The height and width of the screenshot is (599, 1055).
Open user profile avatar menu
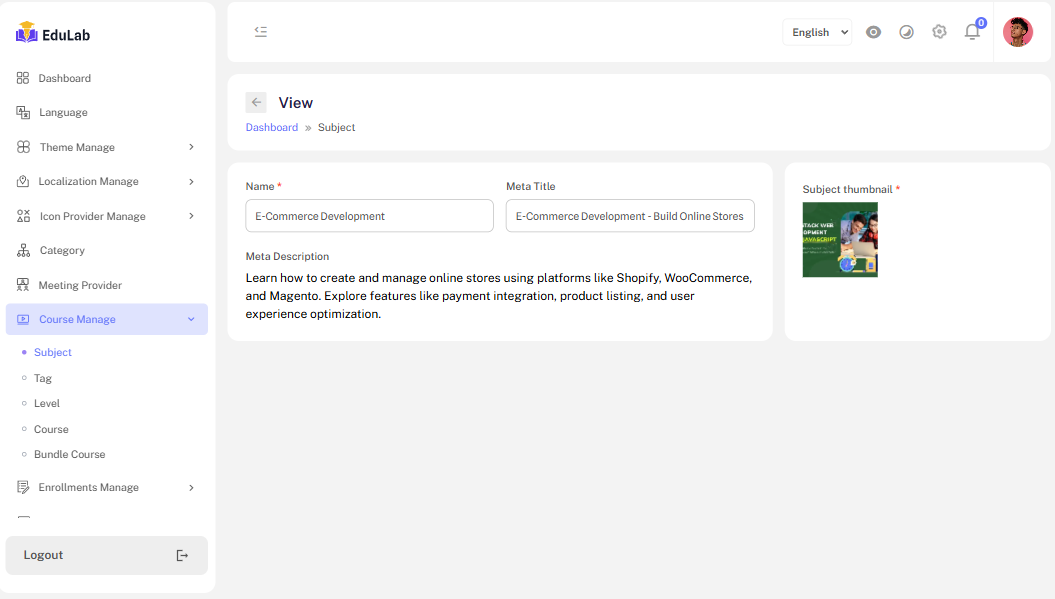click(1017, 32)
